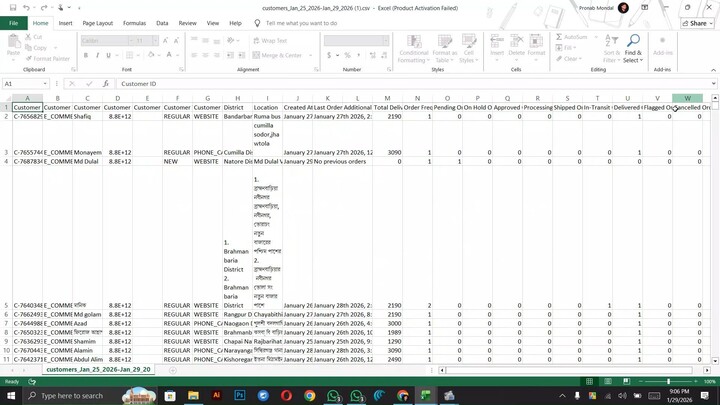Screen dimensions: 720x405
Task: Select the customers_Jan_25_2026 sheet tab
Action: coord(98,369)
